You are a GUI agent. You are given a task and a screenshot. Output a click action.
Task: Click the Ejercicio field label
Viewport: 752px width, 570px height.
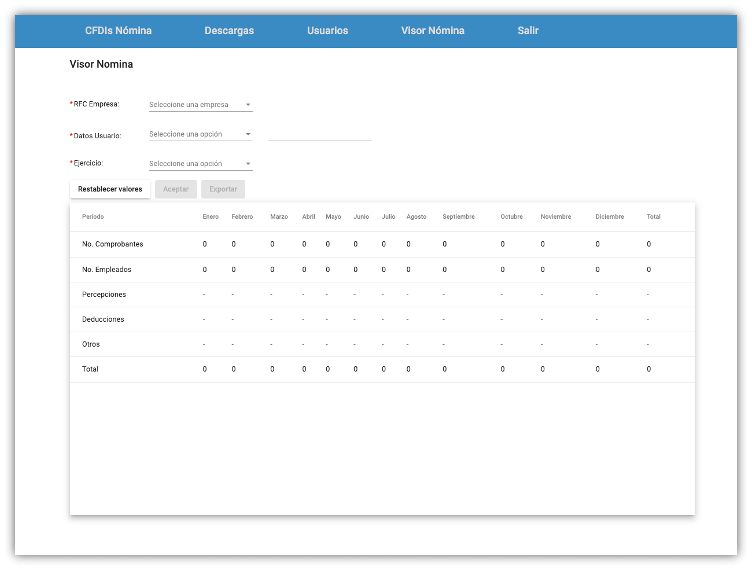[88, 163]
